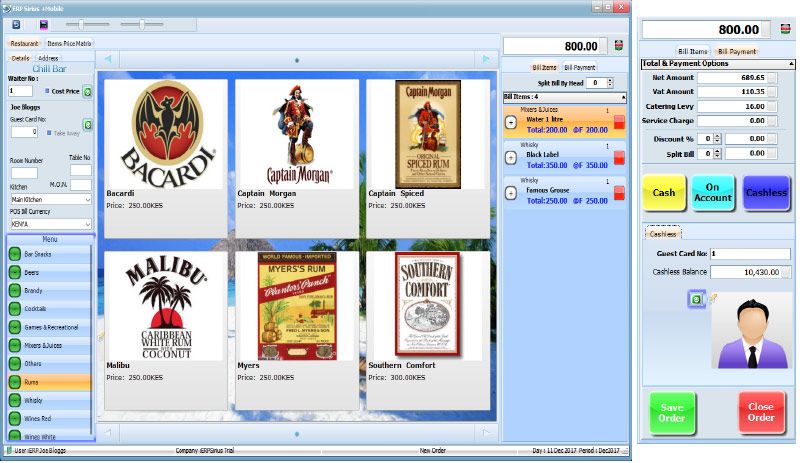Image resolution: width=800 pixels, height=463 pixels.
Task: Click Split Bill stepper arrows in payment panel
Action: click(717, 154)
